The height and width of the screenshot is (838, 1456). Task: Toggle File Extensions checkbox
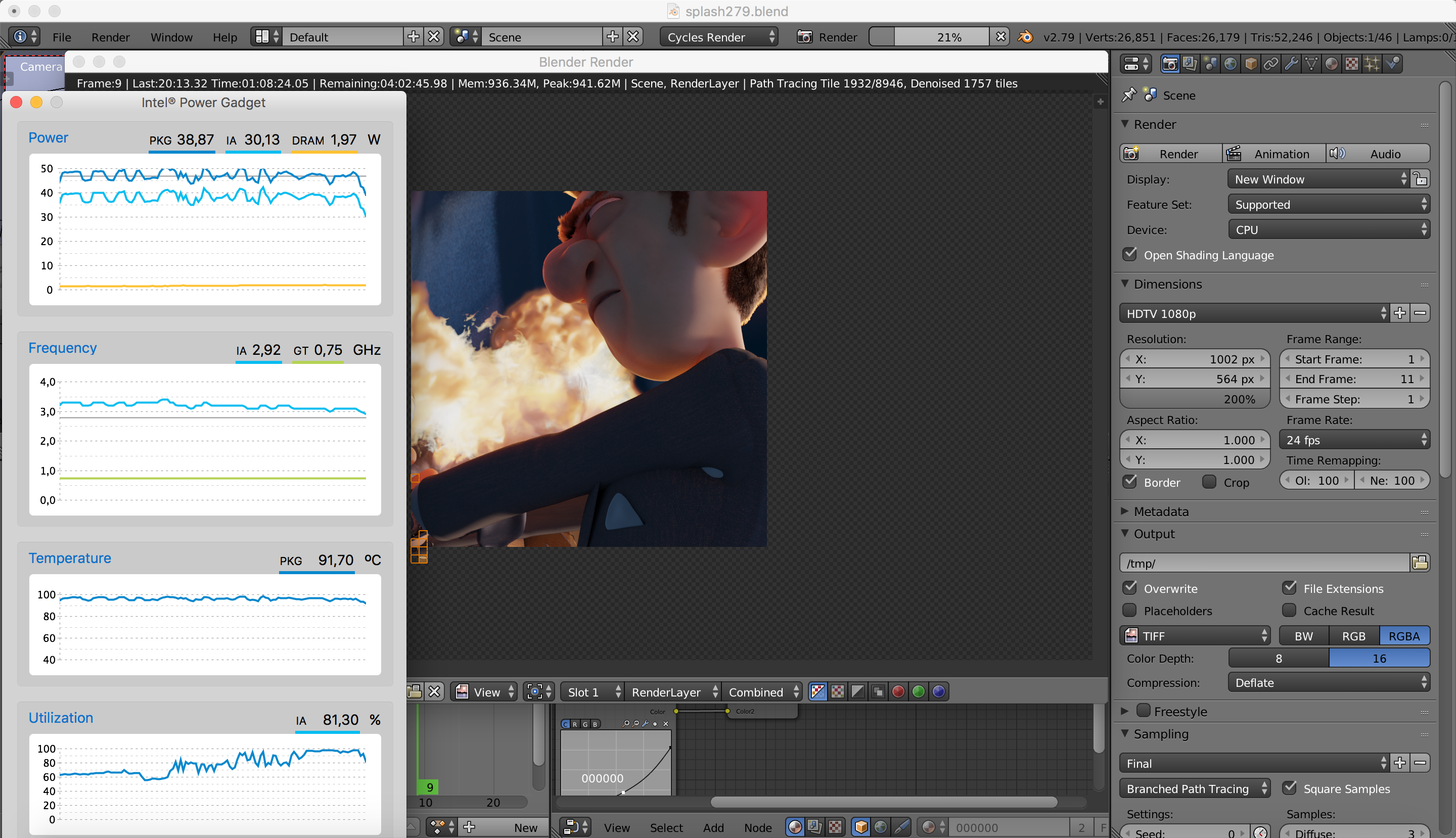point(1290,588)
